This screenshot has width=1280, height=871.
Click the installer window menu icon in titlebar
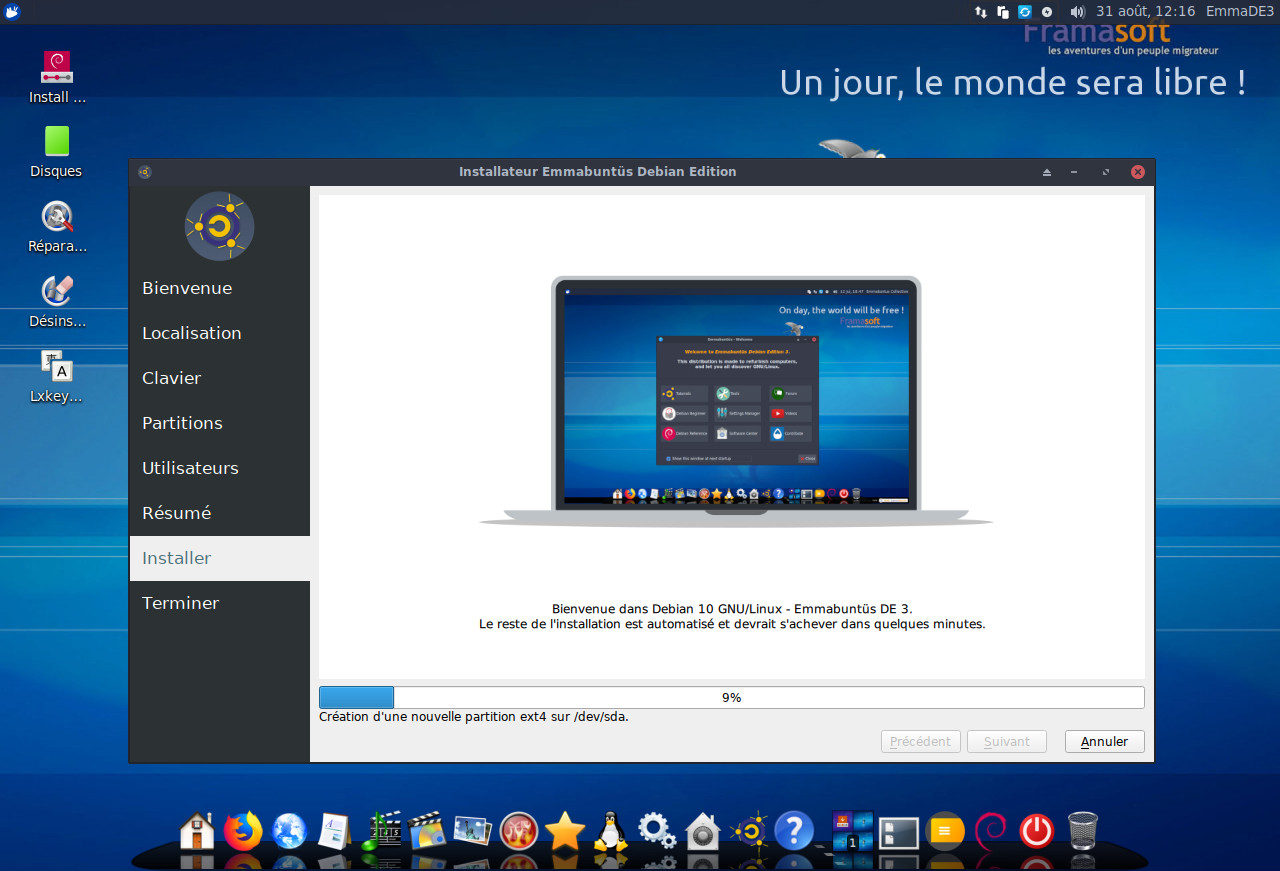[145, 172]
